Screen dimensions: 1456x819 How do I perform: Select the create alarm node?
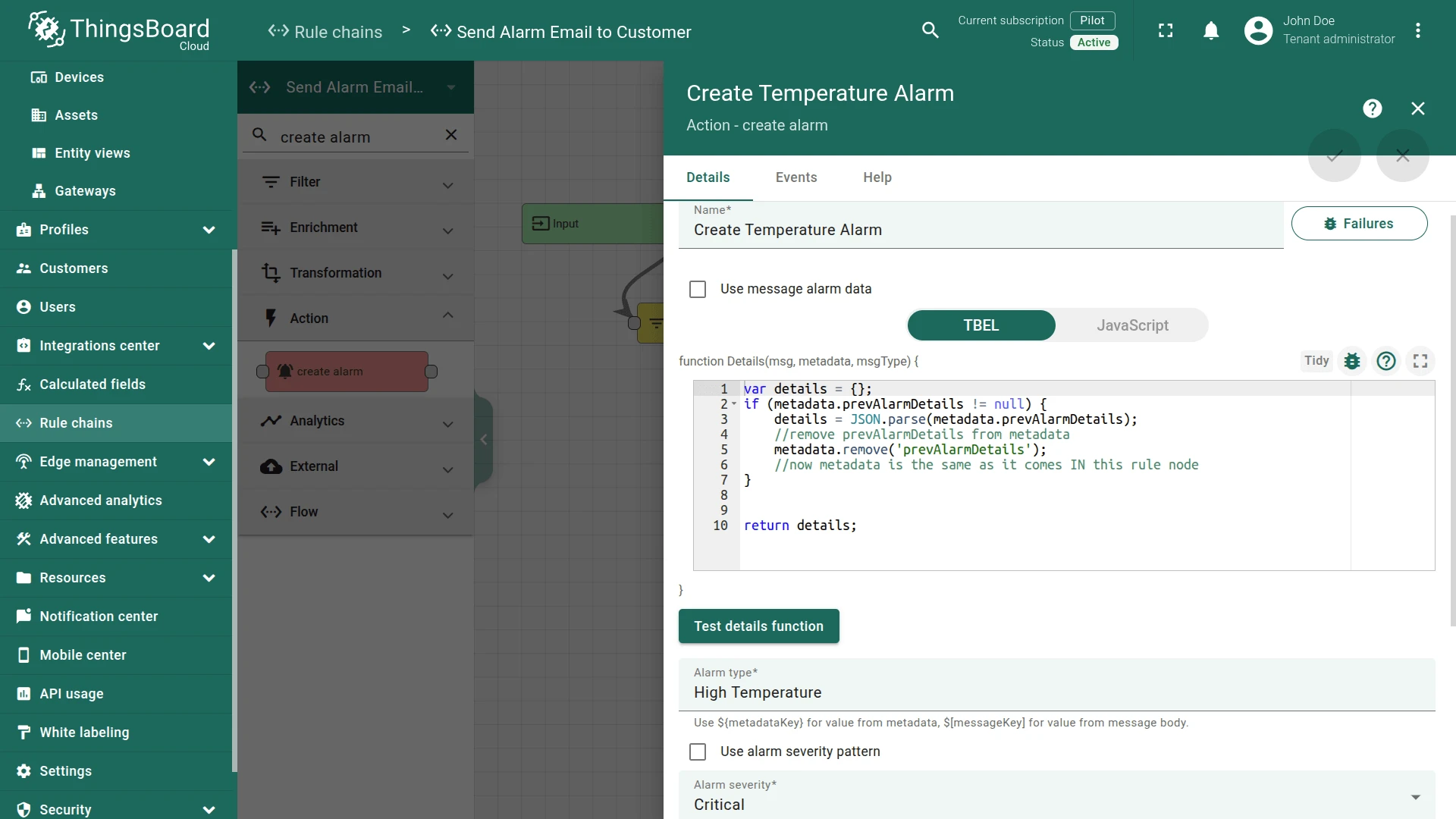[347, 372]
